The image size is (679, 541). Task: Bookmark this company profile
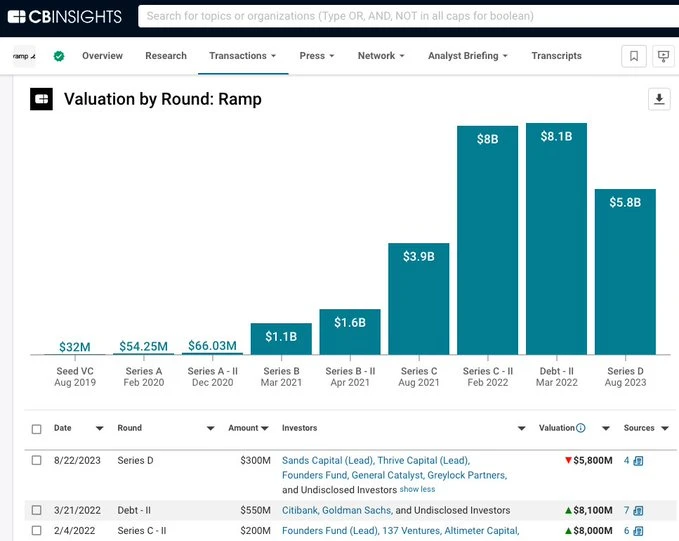coord(634,56)
